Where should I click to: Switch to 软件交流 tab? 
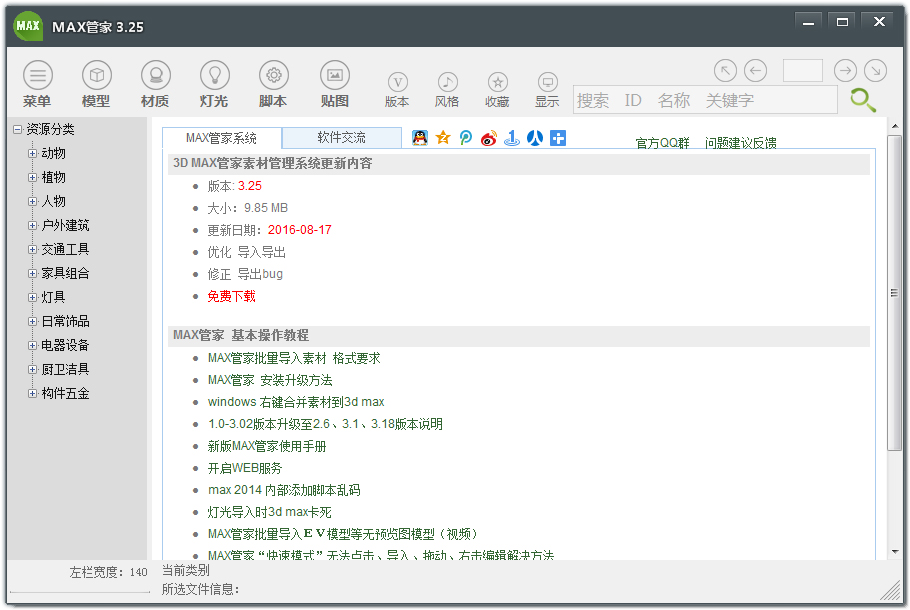pyautogui.click(x=342, y=138)
